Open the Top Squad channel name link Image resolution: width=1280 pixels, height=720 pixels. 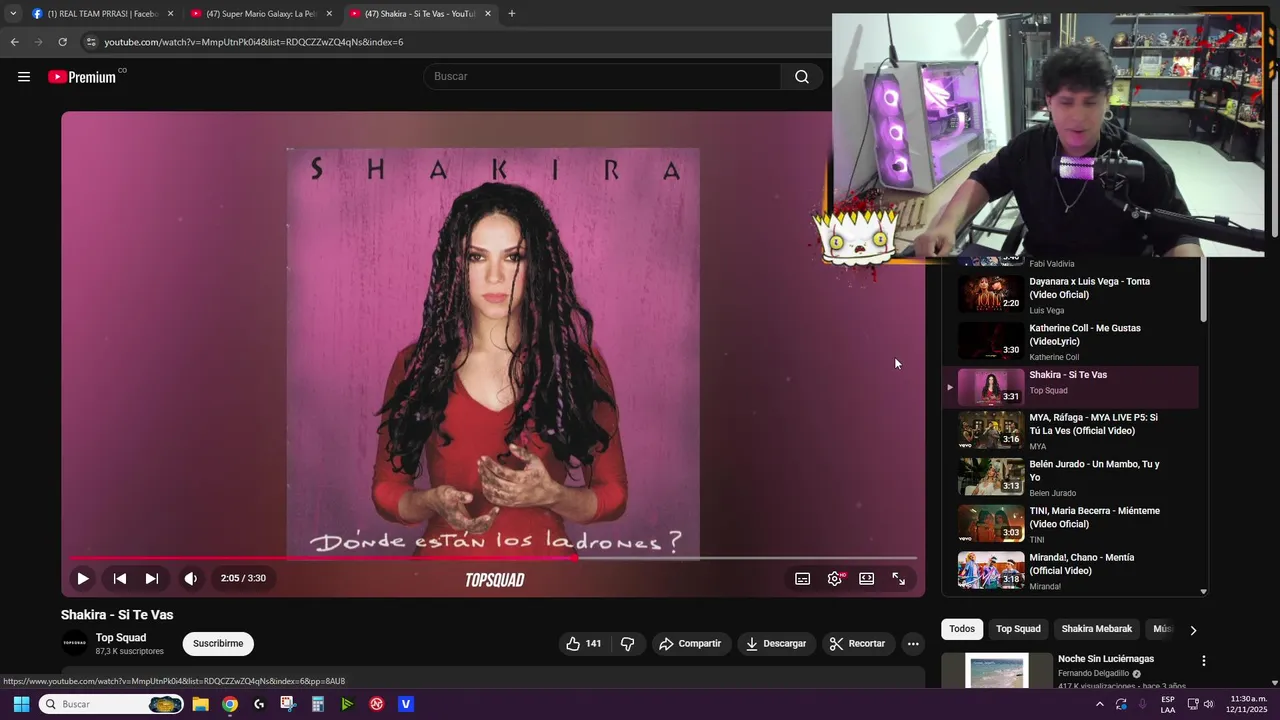pos(121,638)
